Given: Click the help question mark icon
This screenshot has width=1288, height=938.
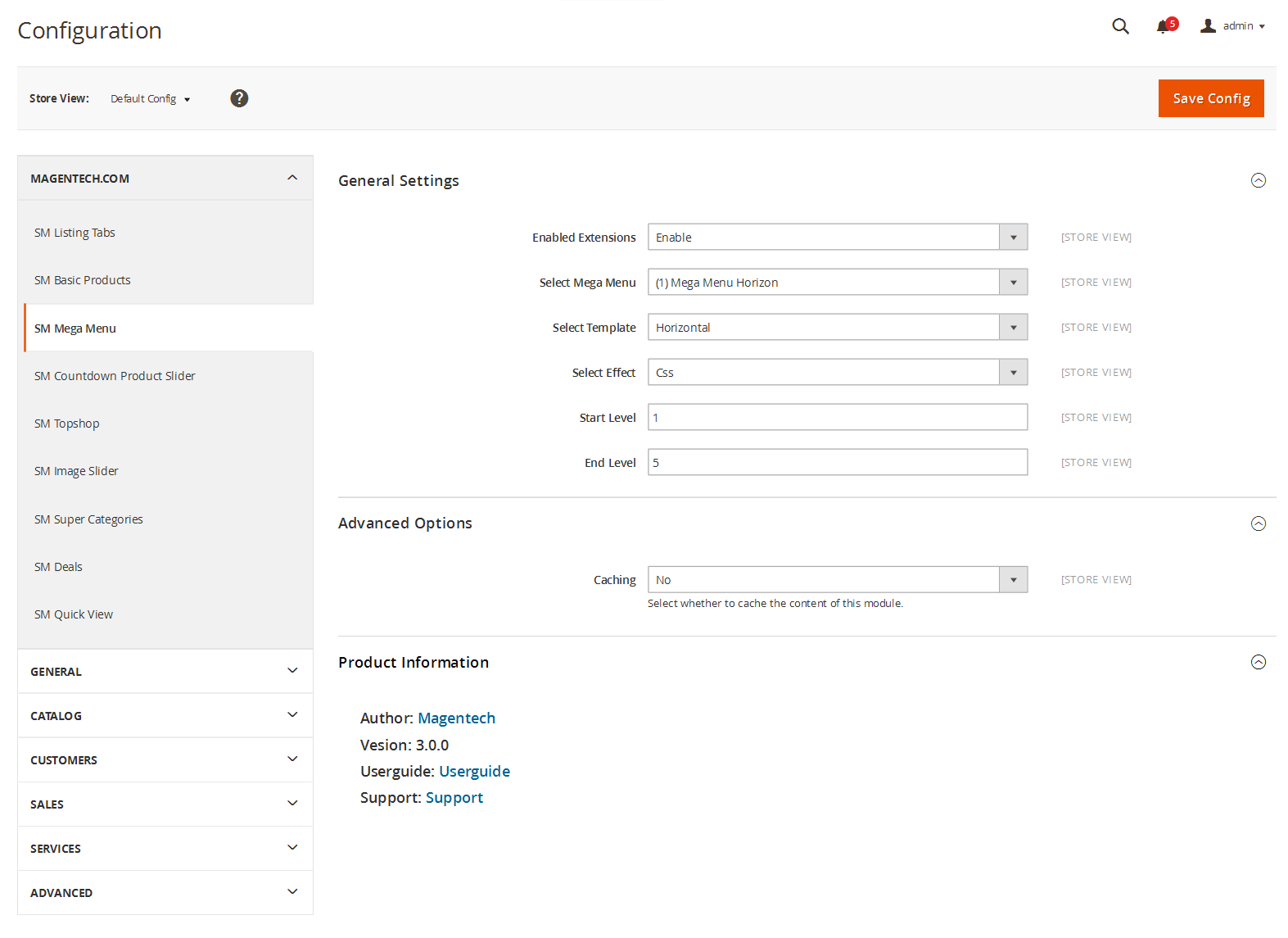Looking at the screenshot, I should click(x=239, y=98).
